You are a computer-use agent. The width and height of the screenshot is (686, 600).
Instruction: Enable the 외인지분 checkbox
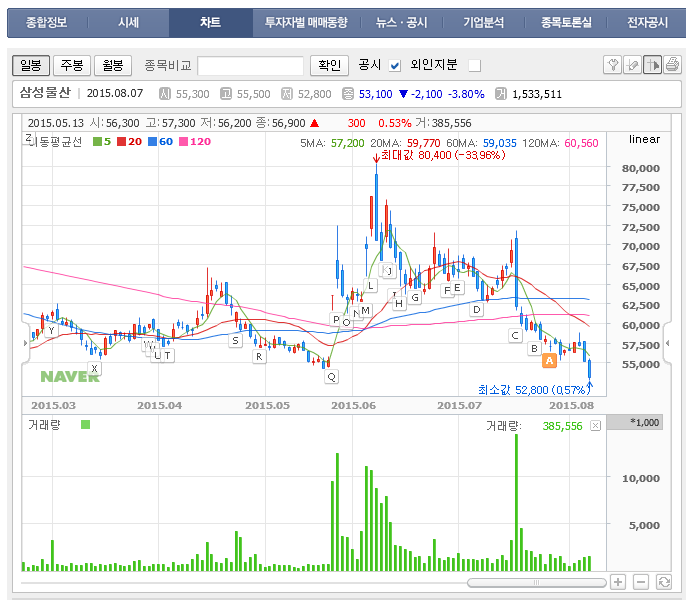(x=475, y=66)
